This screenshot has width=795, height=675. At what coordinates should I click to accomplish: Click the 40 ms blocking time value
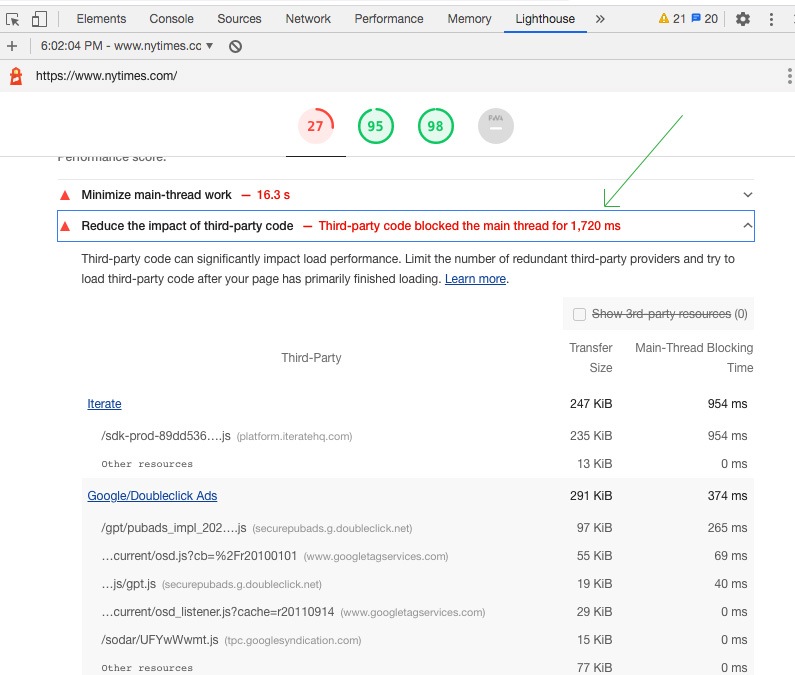click(x=731, y=584)
